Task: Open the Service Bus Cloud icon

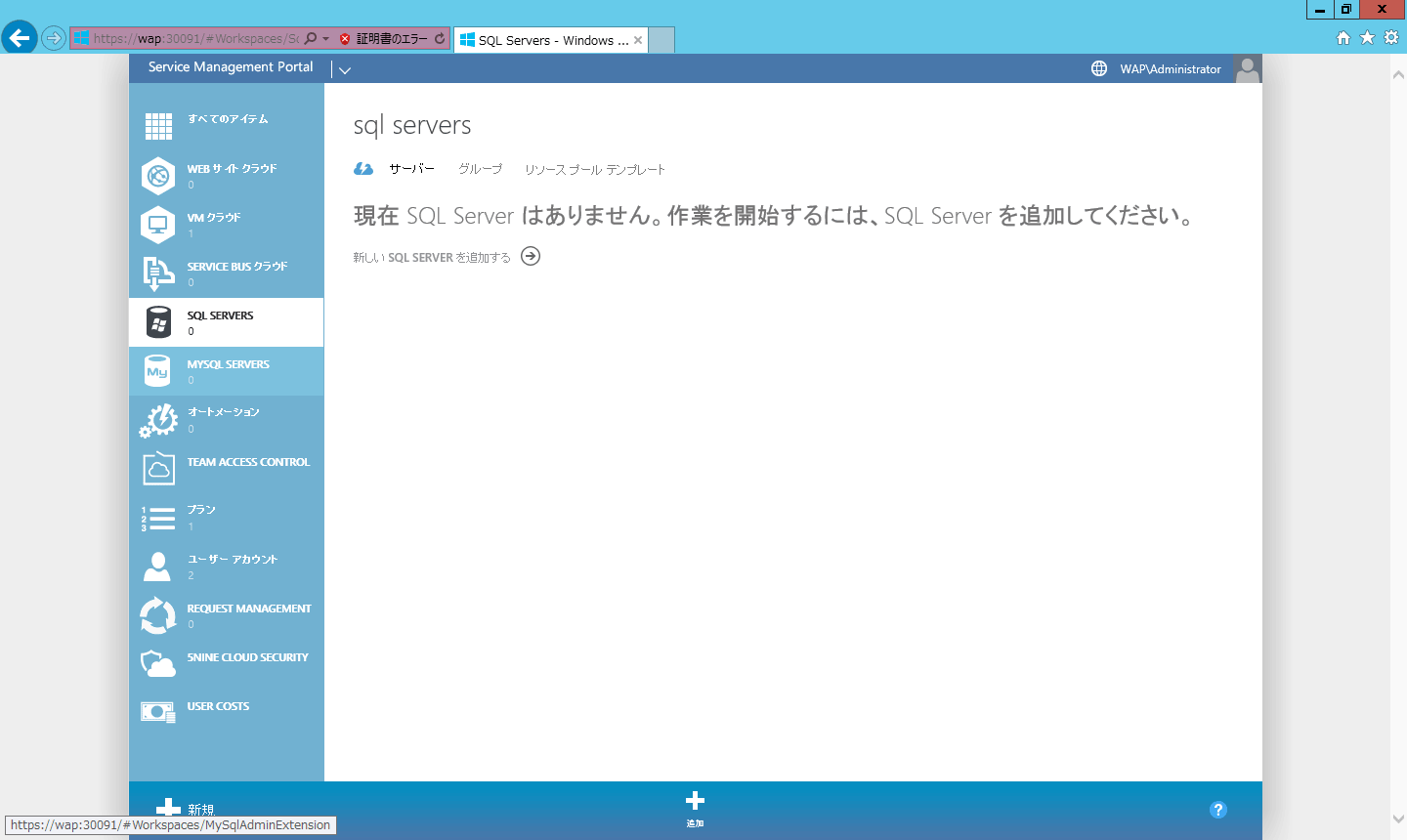Action: (157, 273)
